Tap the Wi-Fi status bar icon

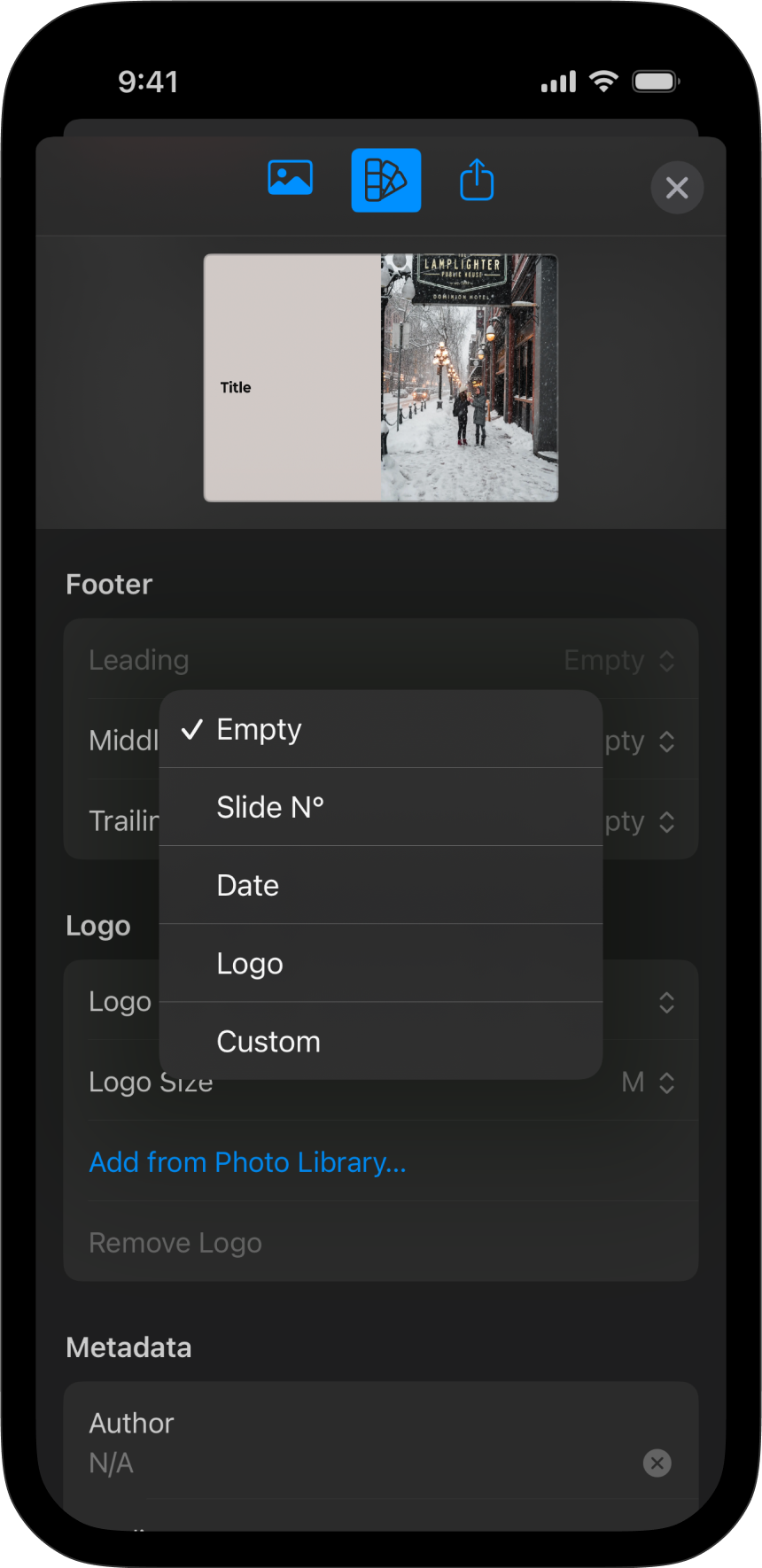pyautogui.click(x=603, y=82)
